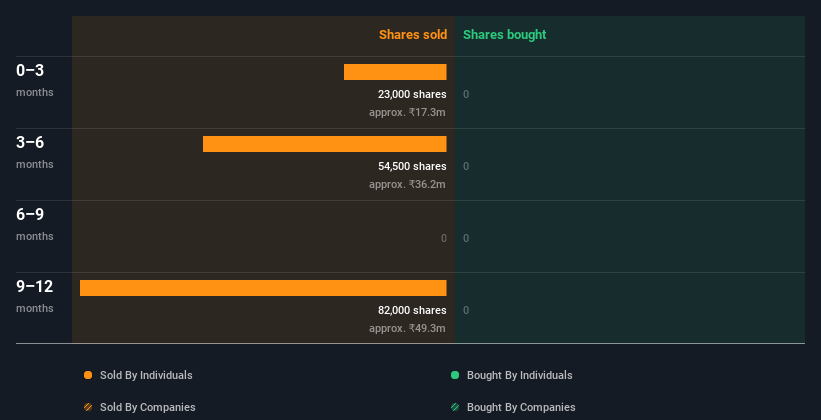
Task: Select the 9–12 months orange sold bar
Action: (x=263, y=288)
